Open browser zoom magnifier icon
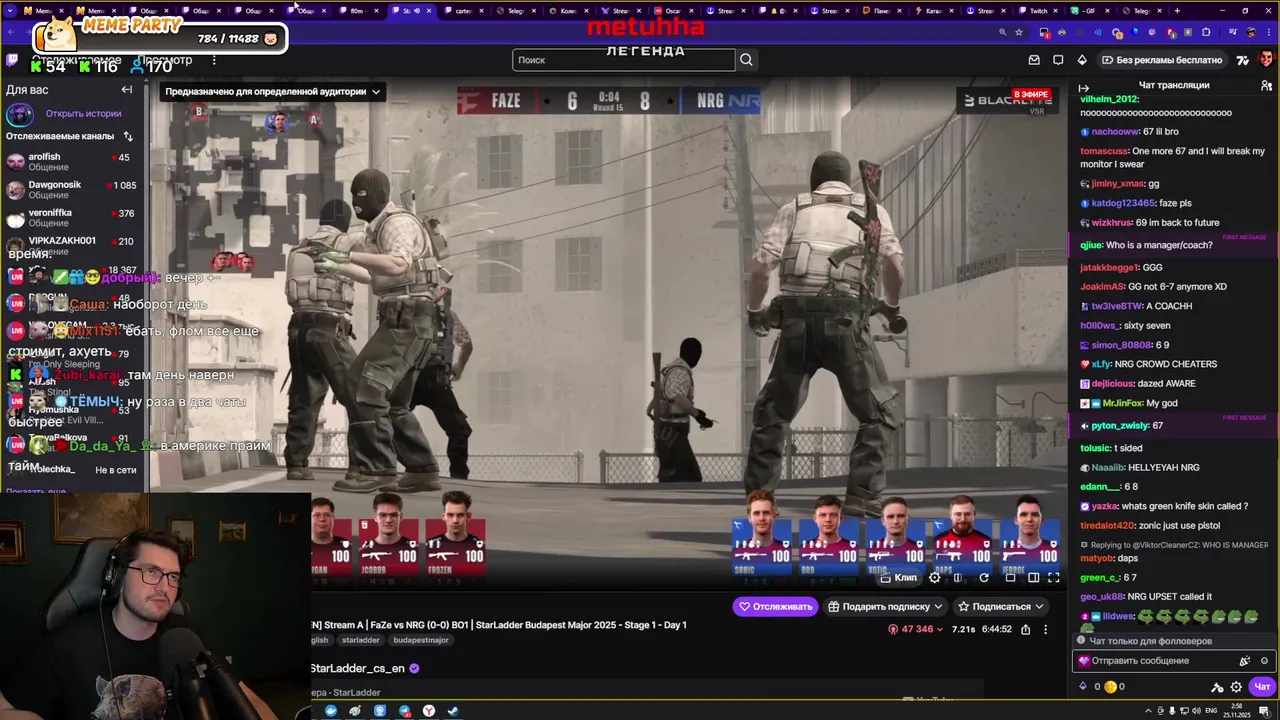The image size is (1280, 720). [1002, 32]
